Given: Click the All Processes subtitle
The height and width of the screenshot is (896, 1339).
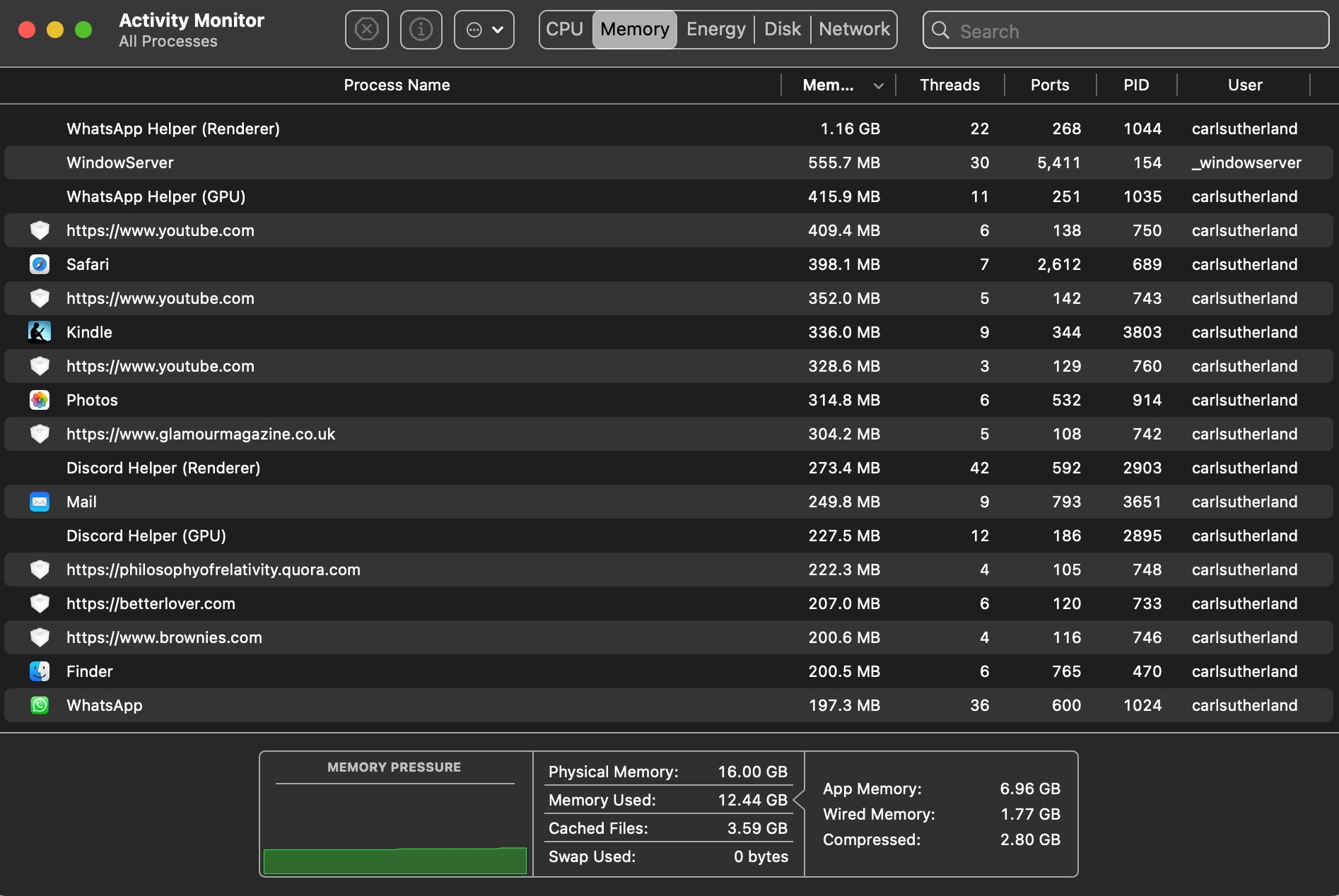Looking at the screenshot, I should point(168,42).
